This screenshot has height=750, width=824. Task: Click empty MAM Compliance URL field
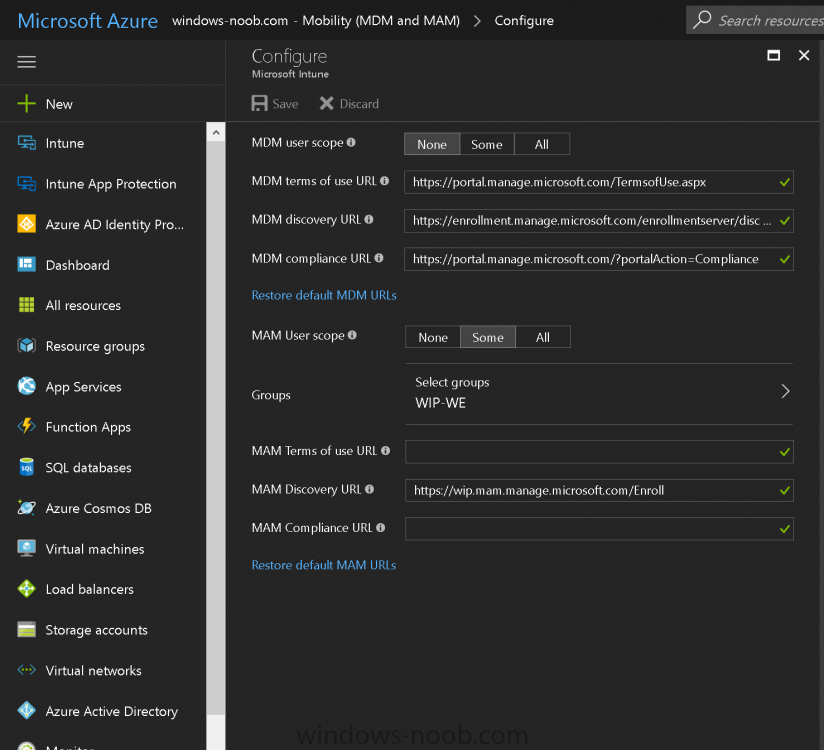[x=599, y=529]
